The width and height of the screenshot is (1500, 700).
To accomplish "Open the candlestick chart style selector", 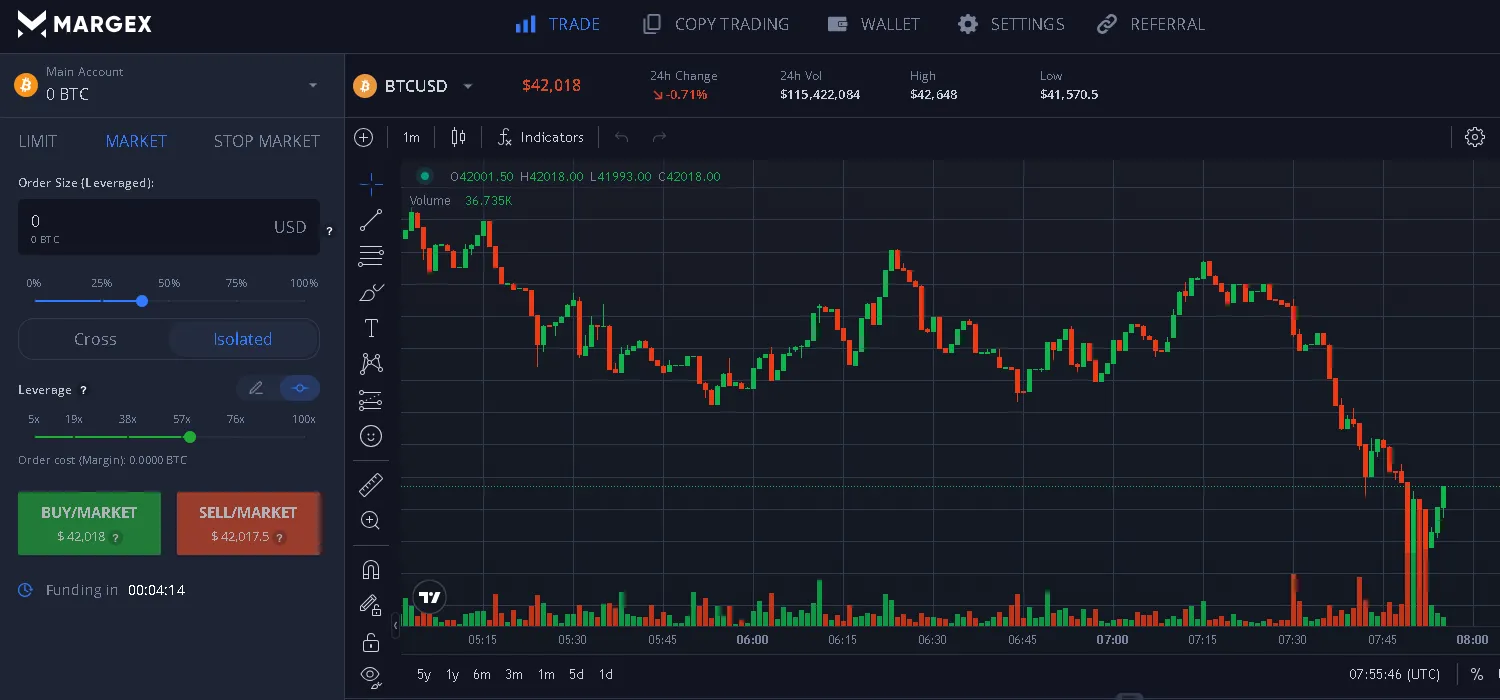I will tap(458, 137).
